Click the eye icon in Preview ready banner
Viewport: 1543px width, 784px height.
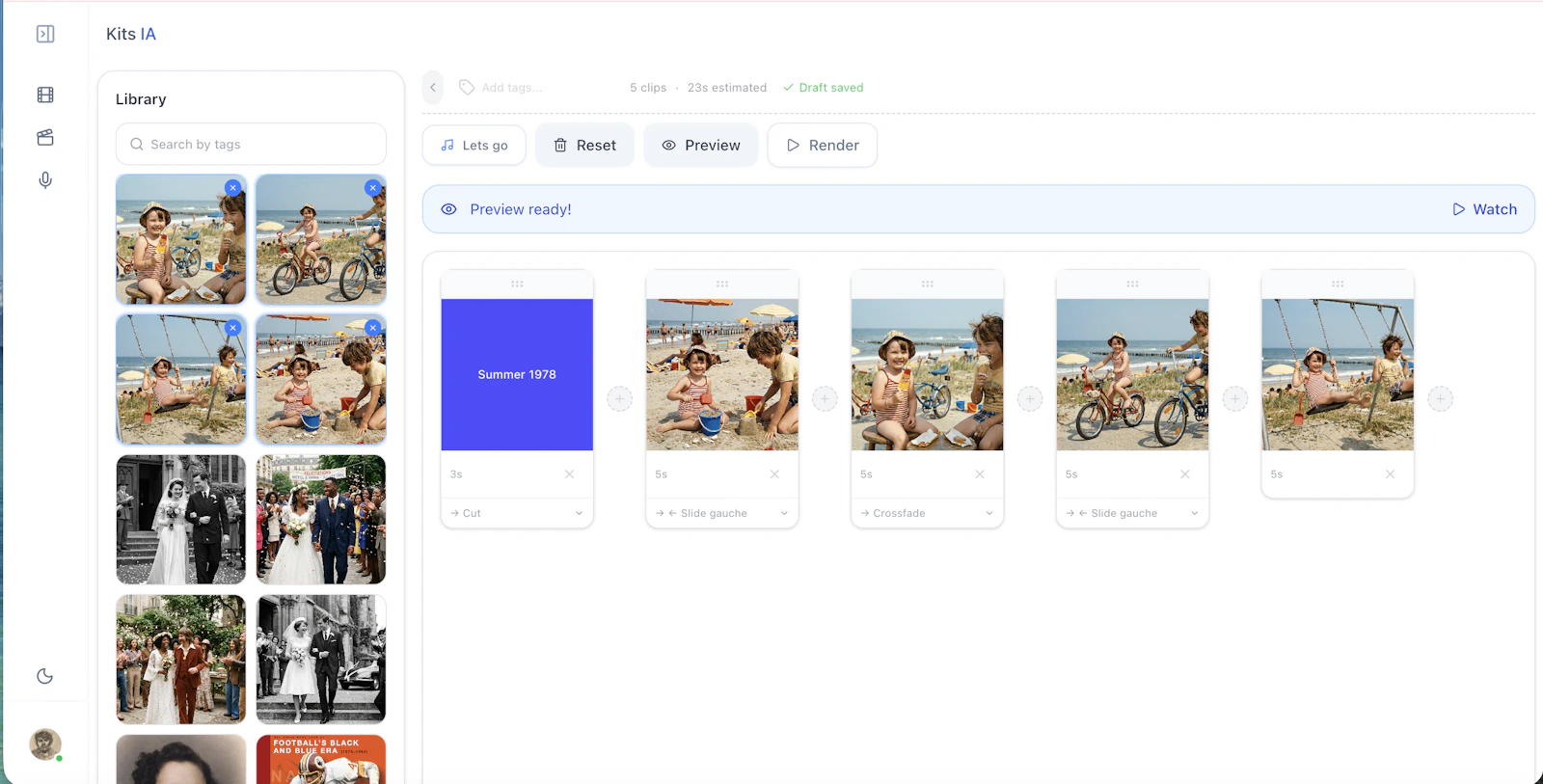pyautogui.click(x=448, y=209)
